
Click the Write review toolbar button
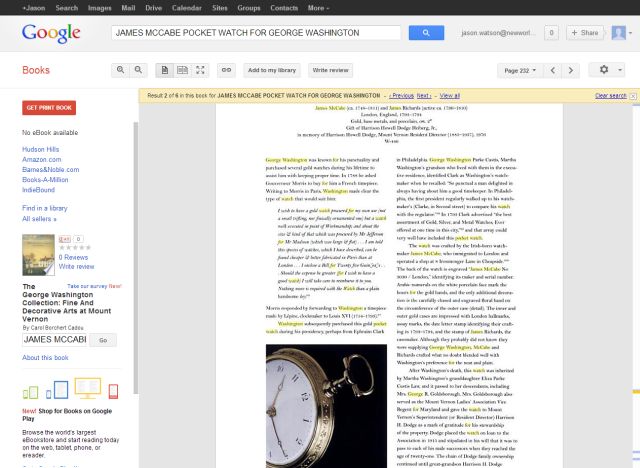(x=331, y=70)
